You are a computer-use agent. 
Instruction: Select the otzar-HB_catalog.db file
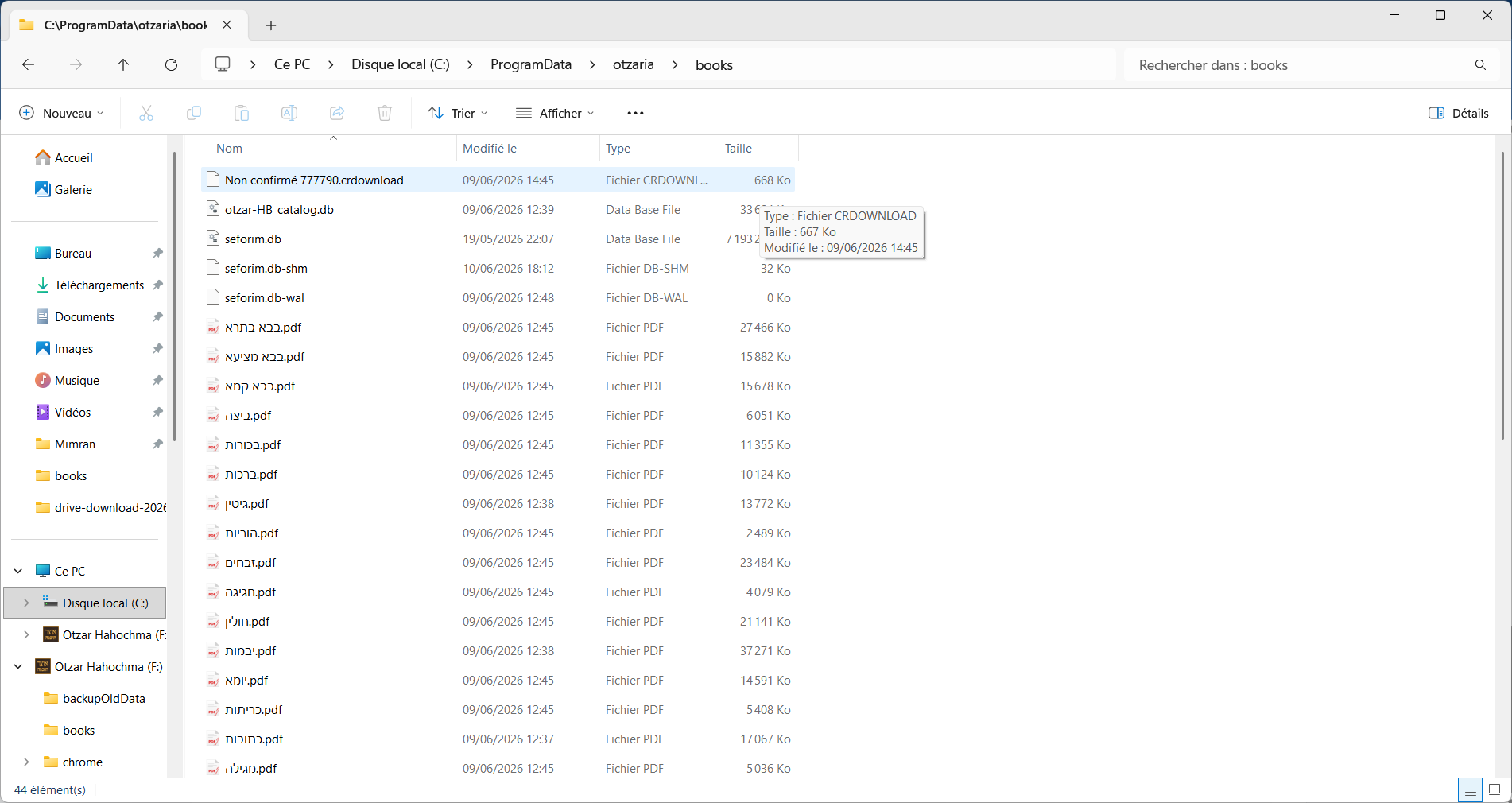(x=498, y=210)
